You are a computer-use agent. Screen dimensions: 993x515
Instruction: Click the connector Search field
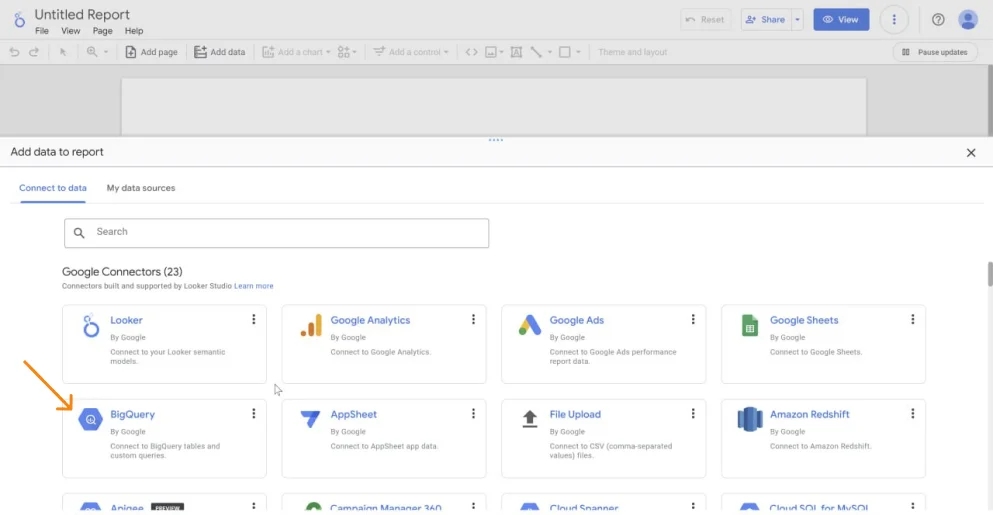[x=276, y=232]
